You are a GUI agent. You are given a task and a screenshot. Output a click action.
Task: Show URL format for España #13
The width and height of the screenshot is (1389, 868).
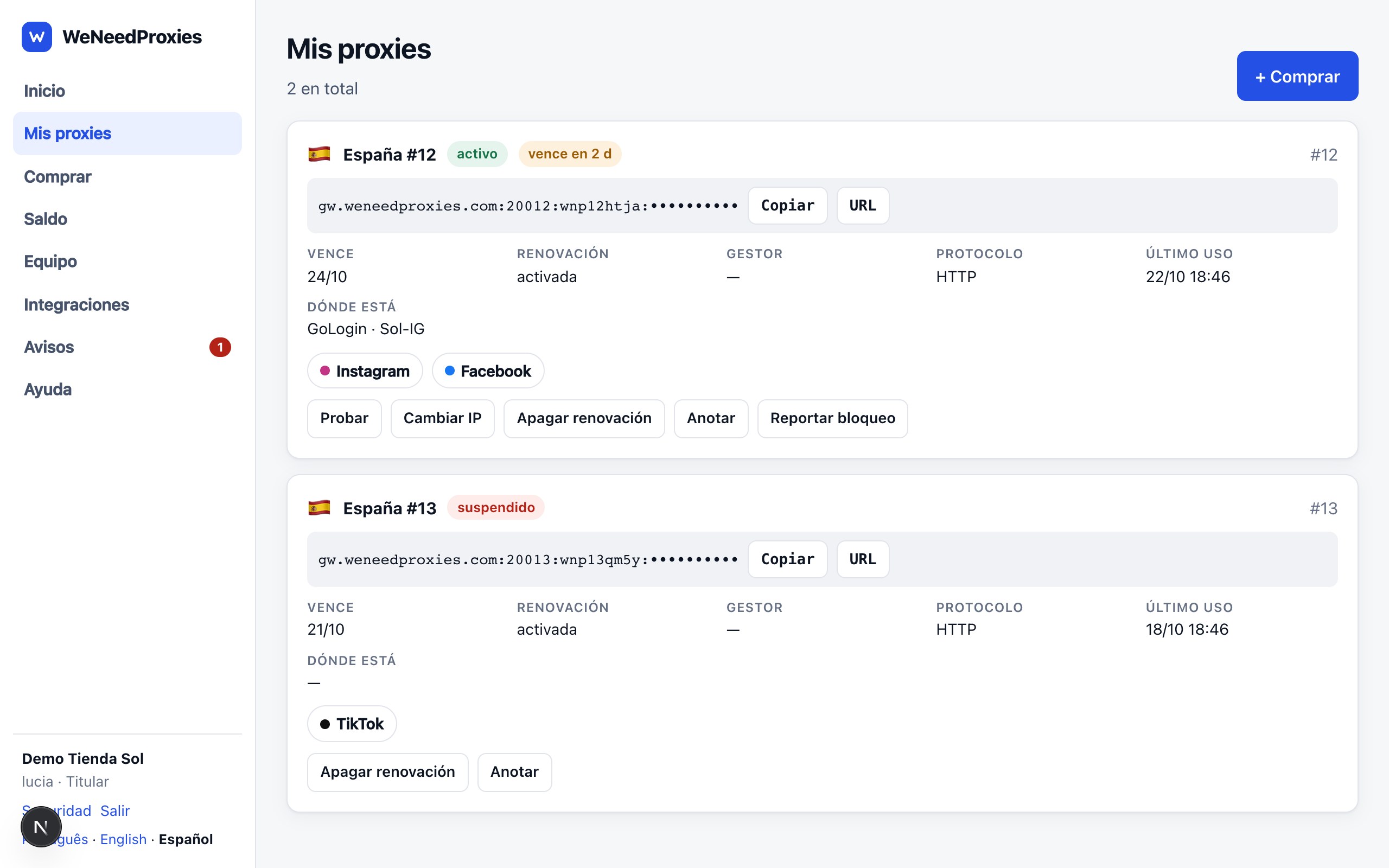pos(863,559)
